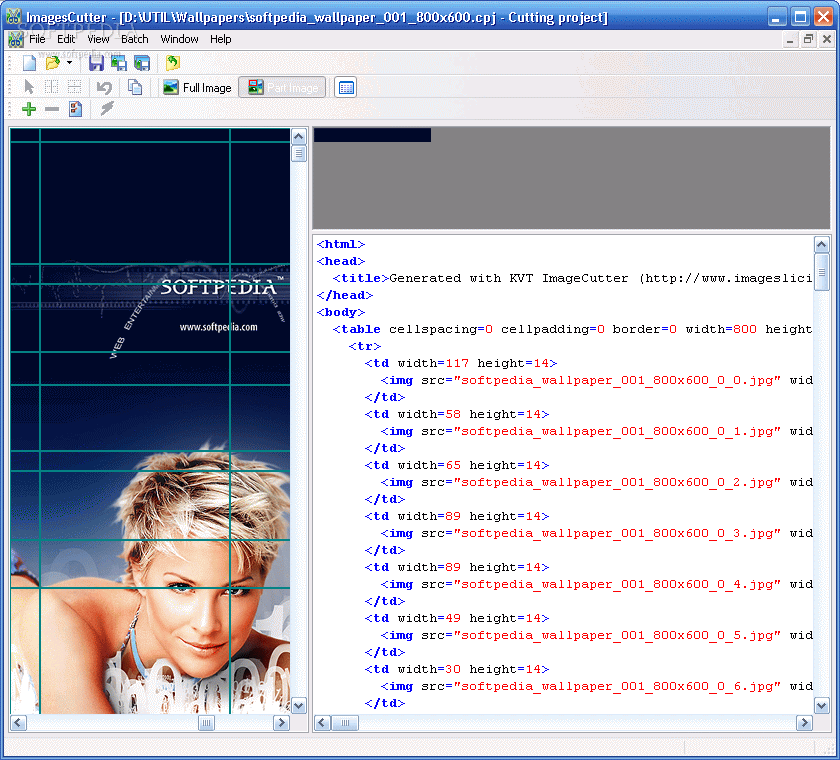This screenshot has height=760, width=840.
Task: Click the <title>Generated with KVT ImageCutter line
Action: (572, 279)
